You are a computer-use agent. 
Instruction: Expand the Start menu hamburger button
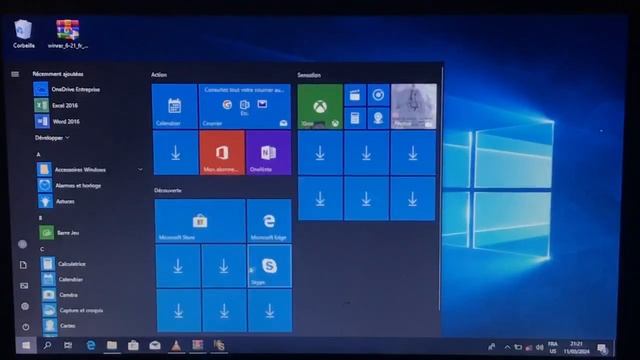point(15,74)
